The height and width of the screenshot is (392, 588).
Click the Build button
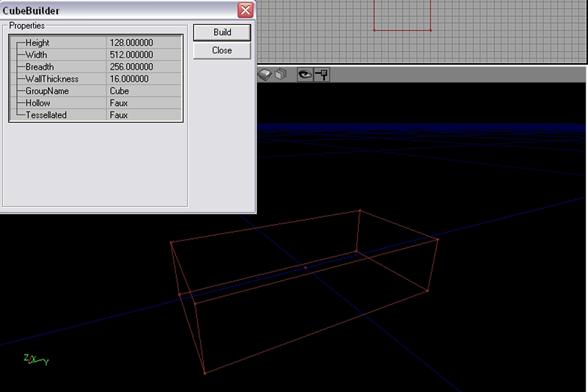tap(222, 32)
